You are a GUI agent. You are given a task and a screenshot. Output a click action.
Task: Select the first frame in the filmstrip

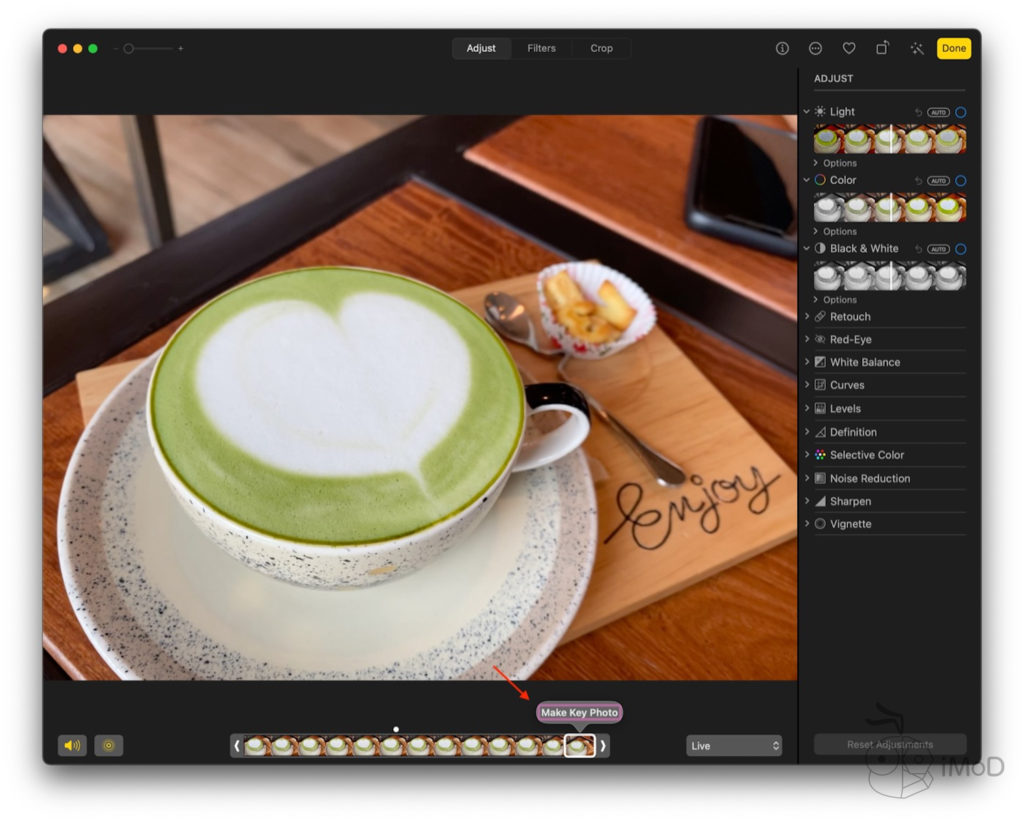pyautogui.click(x=257, y=746)
